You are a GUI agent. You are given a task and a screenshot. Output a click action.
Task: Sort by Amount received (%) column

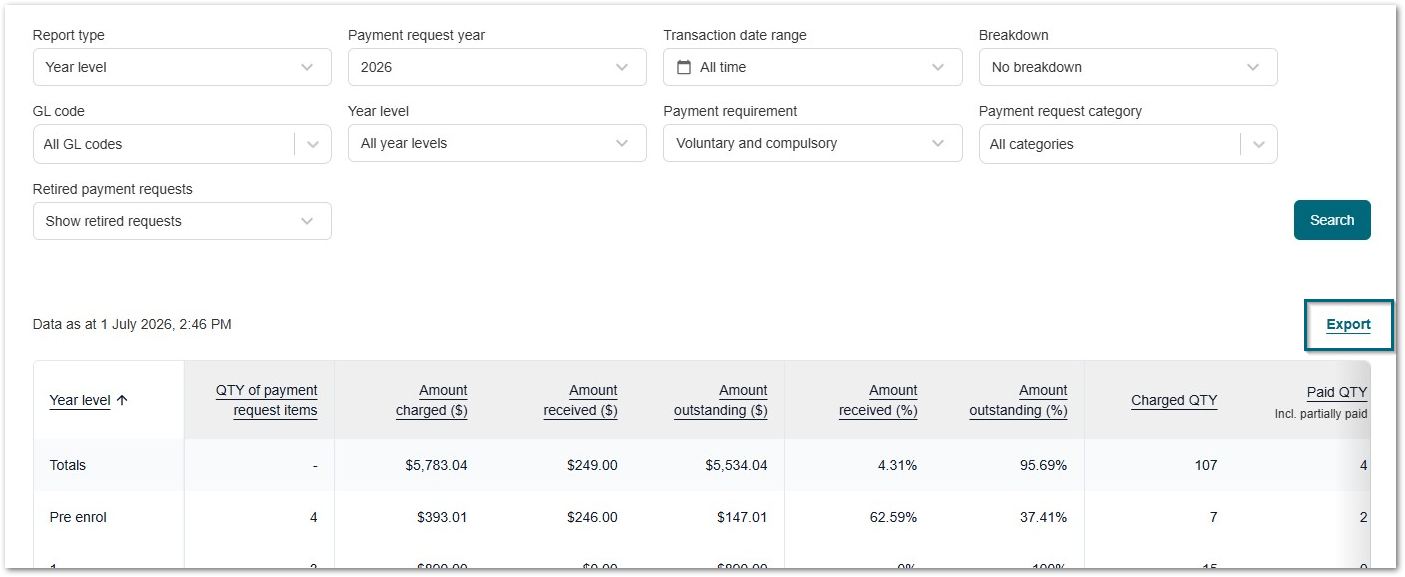tap(878, 400)
